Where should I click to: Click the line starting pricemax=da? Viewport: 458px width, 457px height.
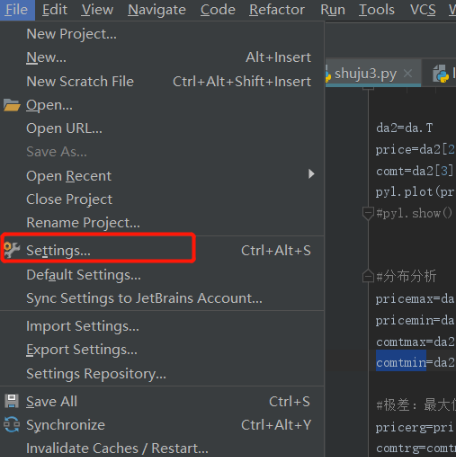coord(415,299)
